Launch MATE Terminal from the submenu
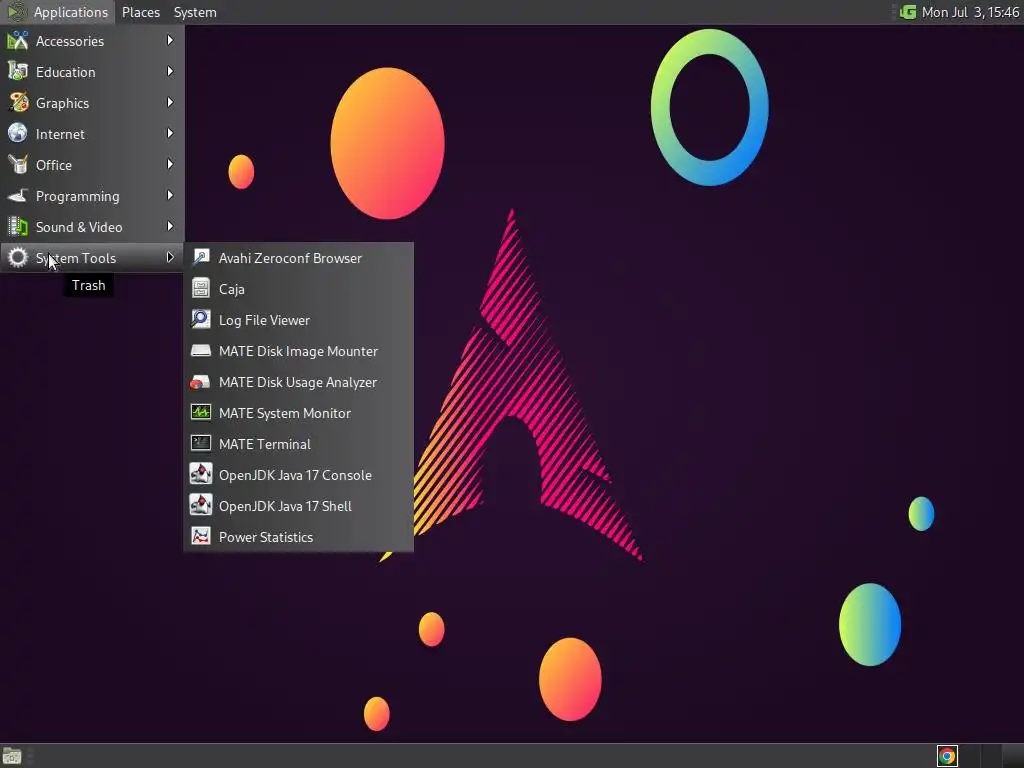The height and width of the screenshot is (768, 1024). coord(298,444)
